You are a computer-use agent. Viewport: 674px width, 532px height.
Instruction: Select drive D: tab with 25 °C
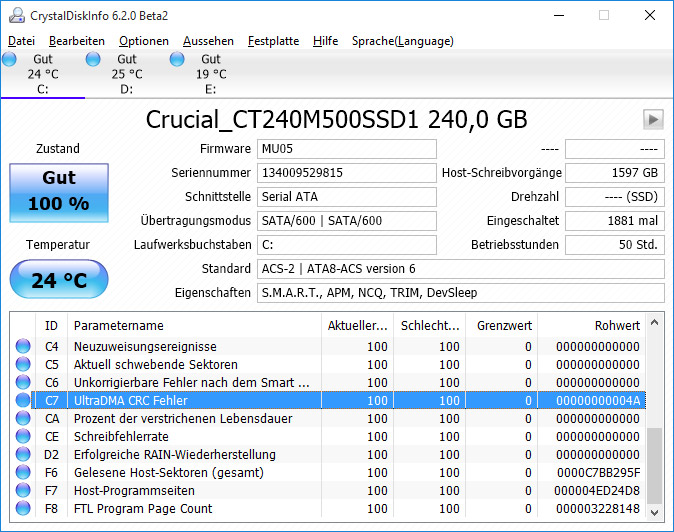127,74
